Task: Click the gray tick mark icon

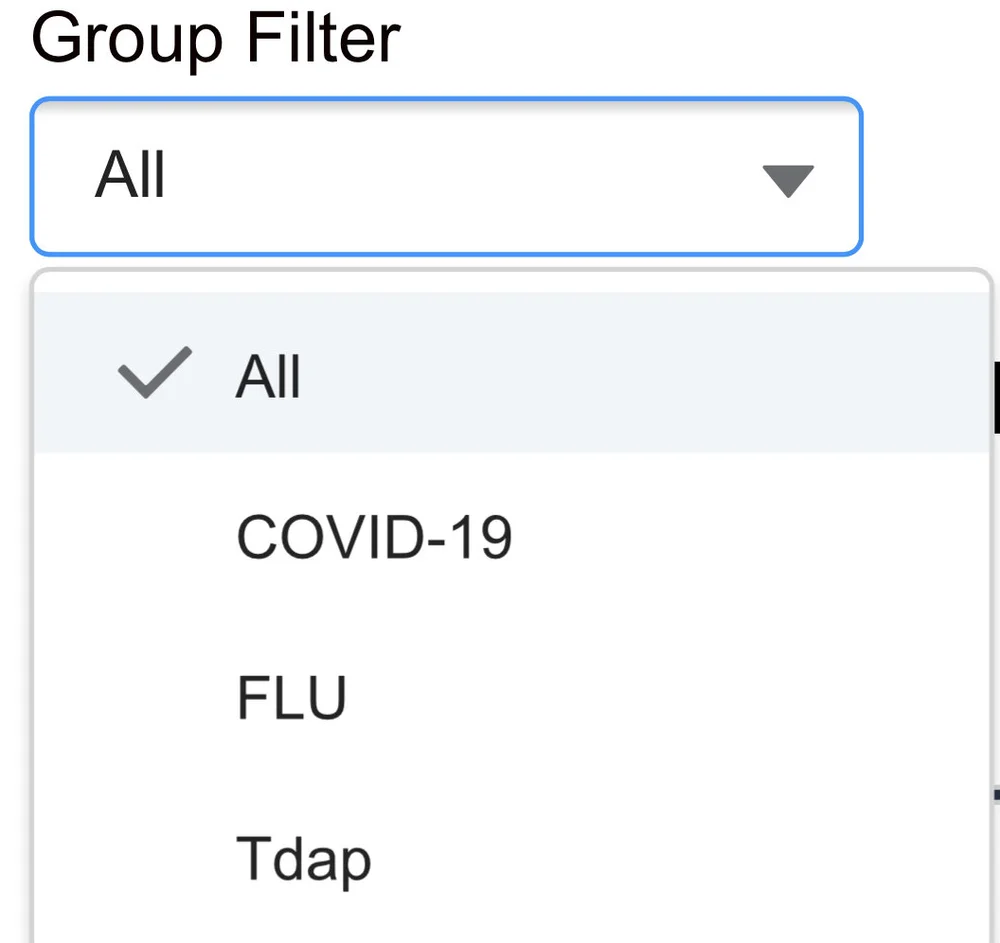Action: point(155,373)
